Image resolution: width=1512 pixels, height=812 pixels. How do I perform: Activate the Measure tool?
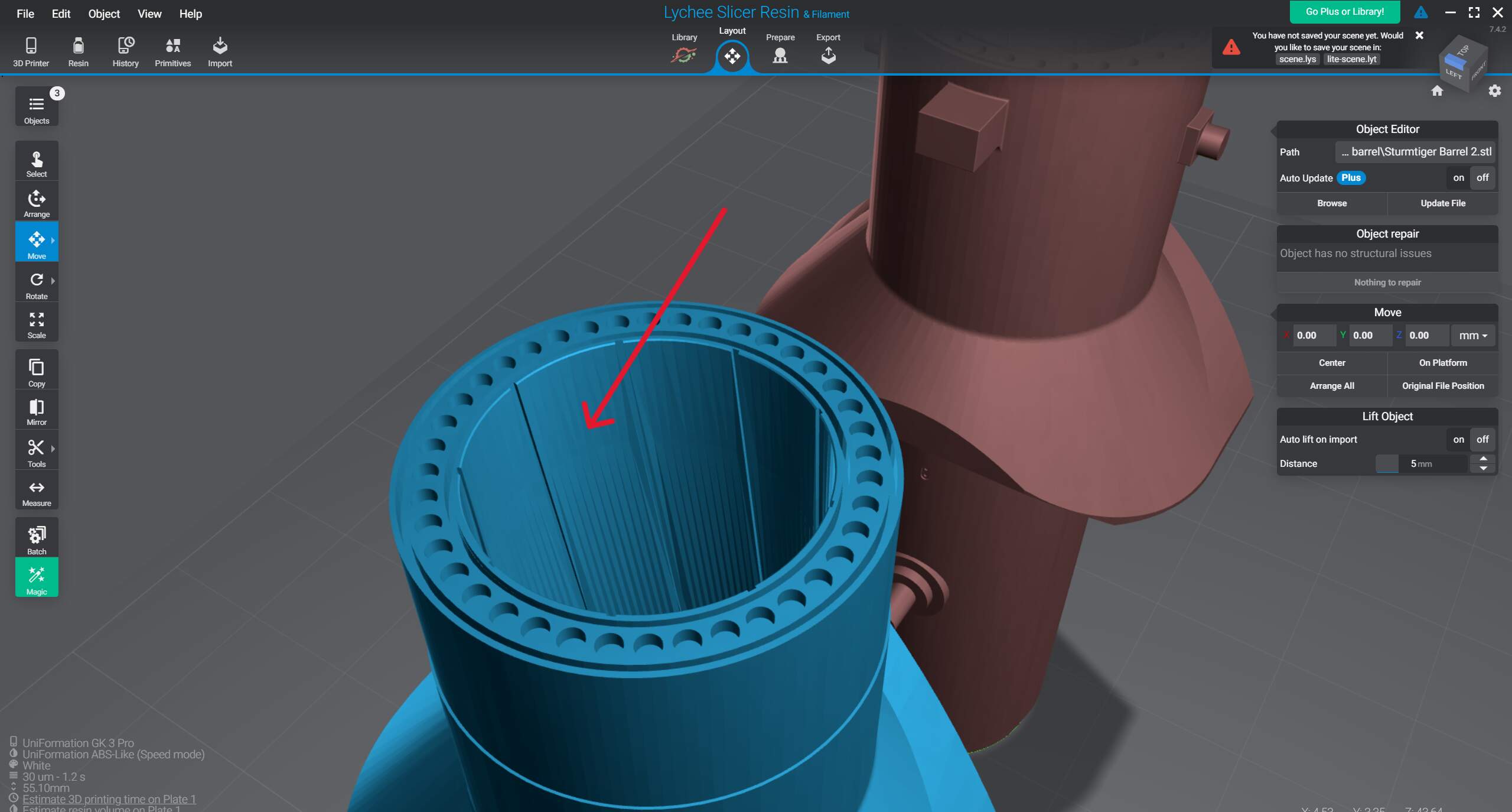pyautogui.click(x=37, y=493)
